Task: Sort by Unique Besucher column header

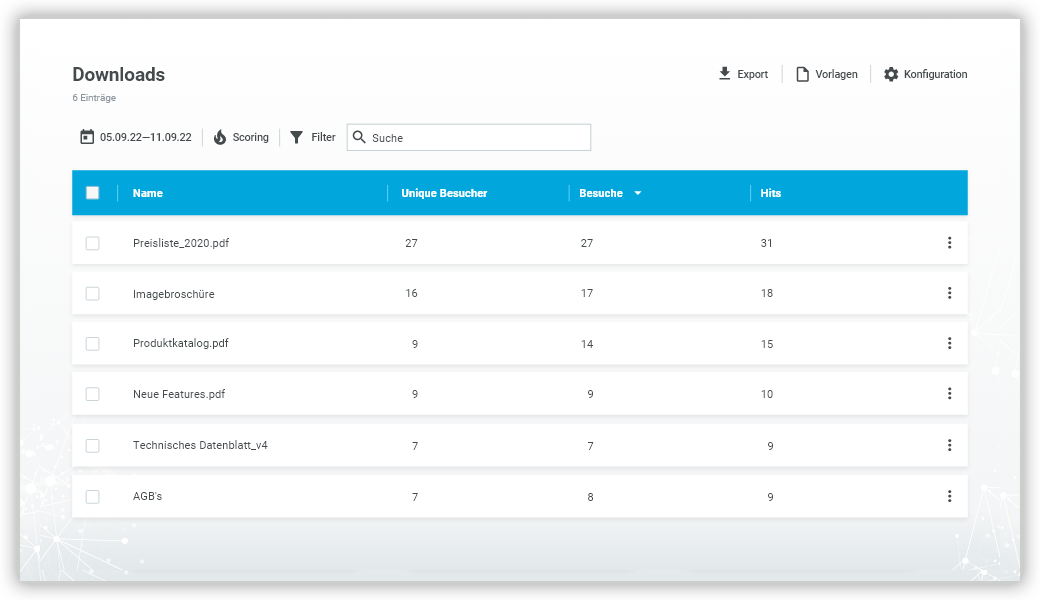Action: [444, 193]
